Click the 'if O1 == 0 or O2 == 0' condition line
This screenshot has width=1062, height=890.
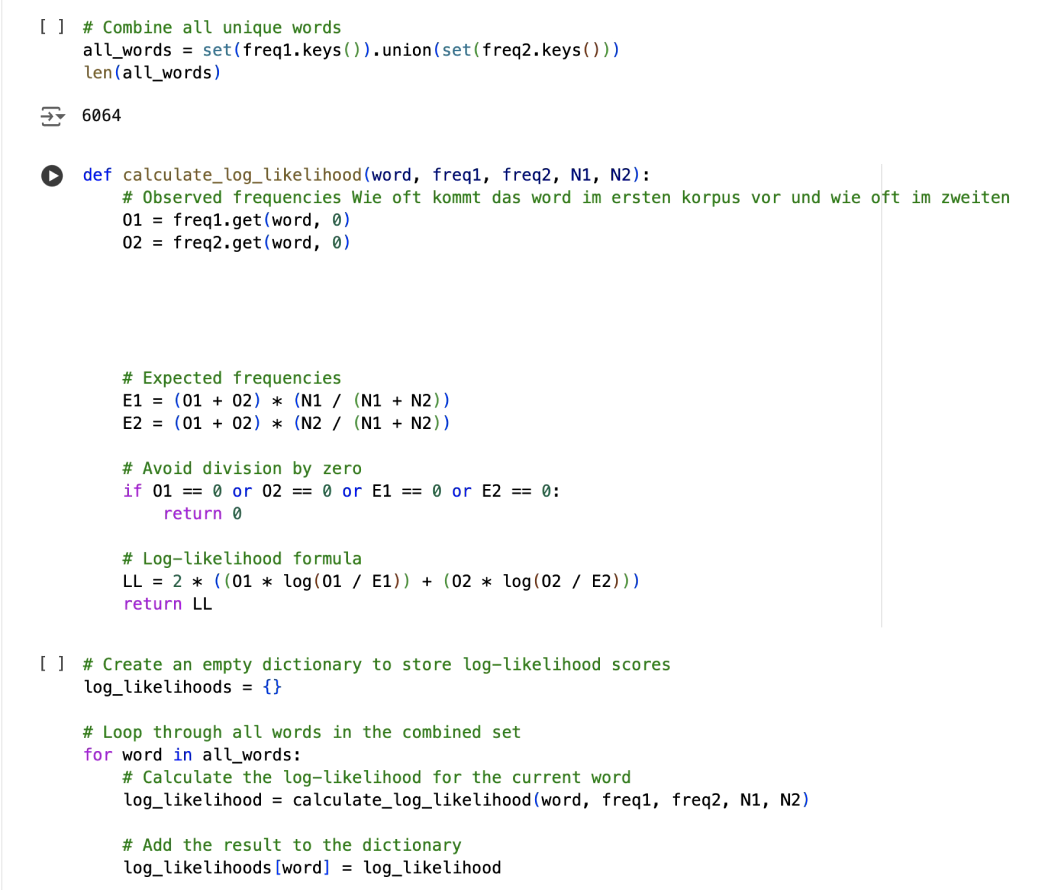click(x=341, y=491)
